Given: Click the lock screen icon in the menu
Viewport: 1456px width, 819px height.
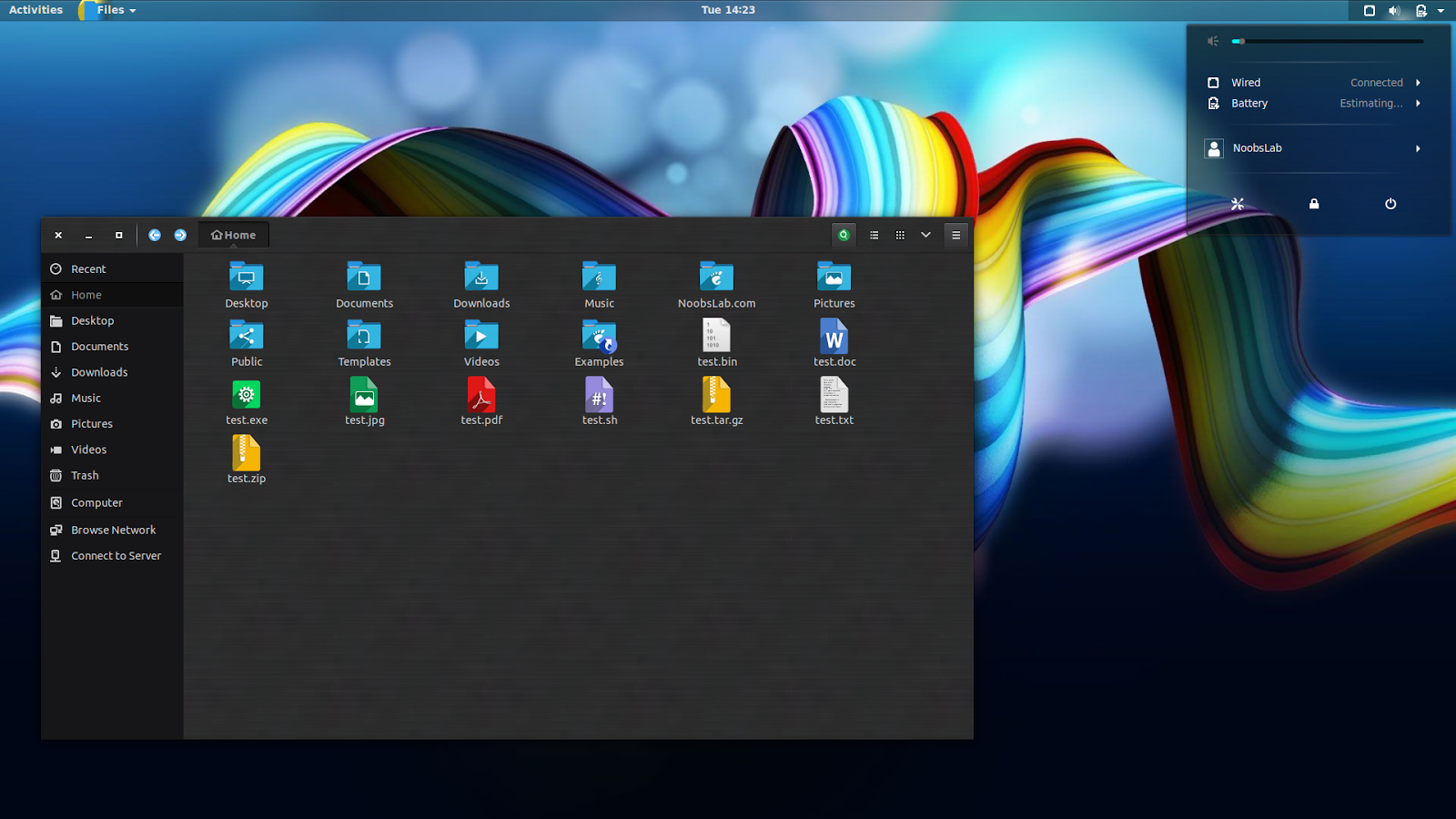Looking at the screenshot, I should click(1314, 204).
